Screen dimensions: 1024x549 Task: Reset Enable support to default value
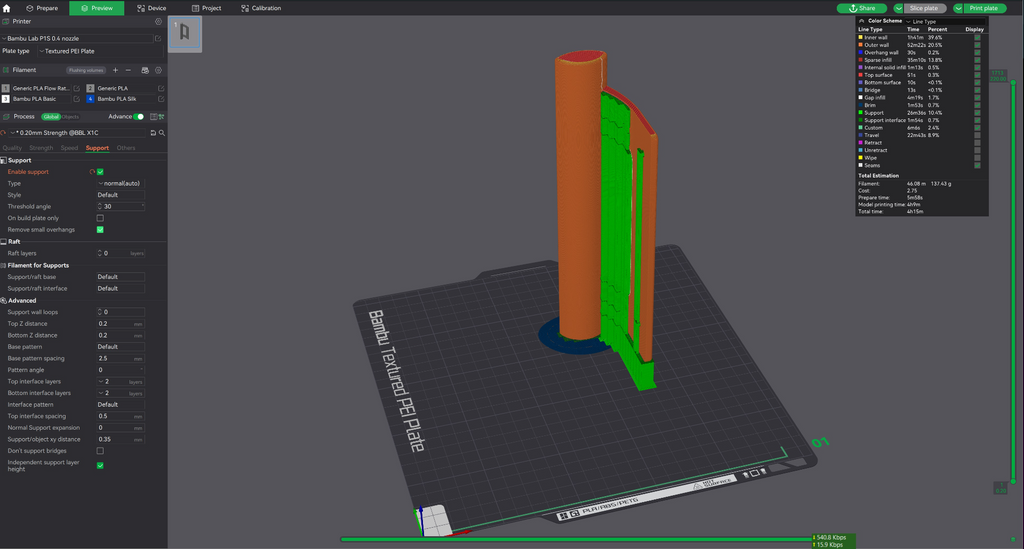(92, 172)
